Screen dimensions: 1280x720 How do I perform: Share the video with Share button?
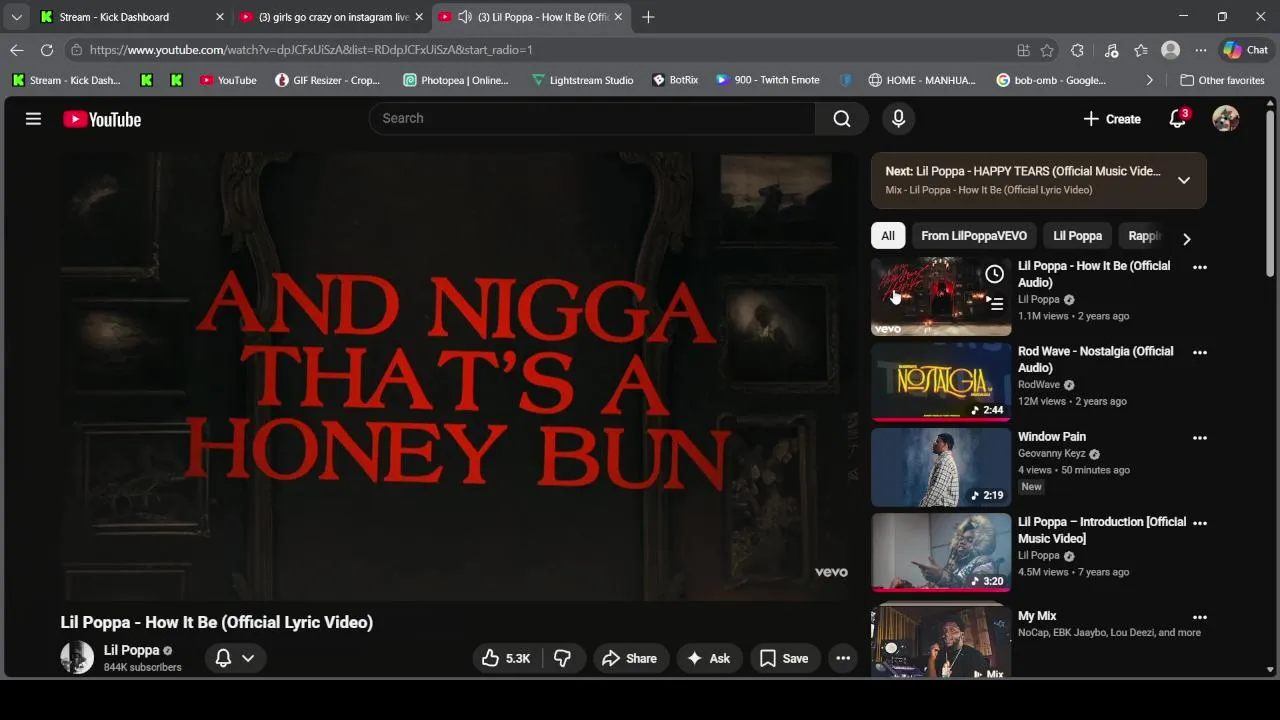pos(630,658)
